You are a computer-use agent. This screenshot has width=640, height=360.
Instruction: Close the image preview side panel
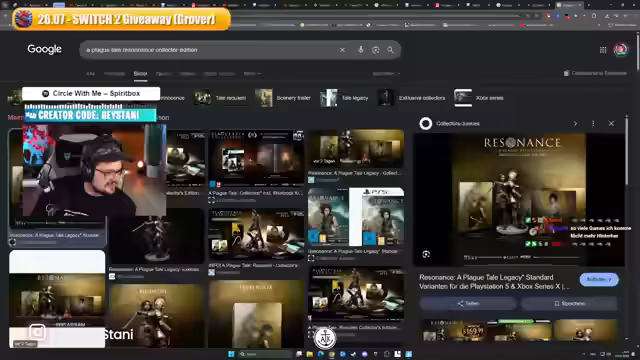pyautogui.click(x=611, y=123)
